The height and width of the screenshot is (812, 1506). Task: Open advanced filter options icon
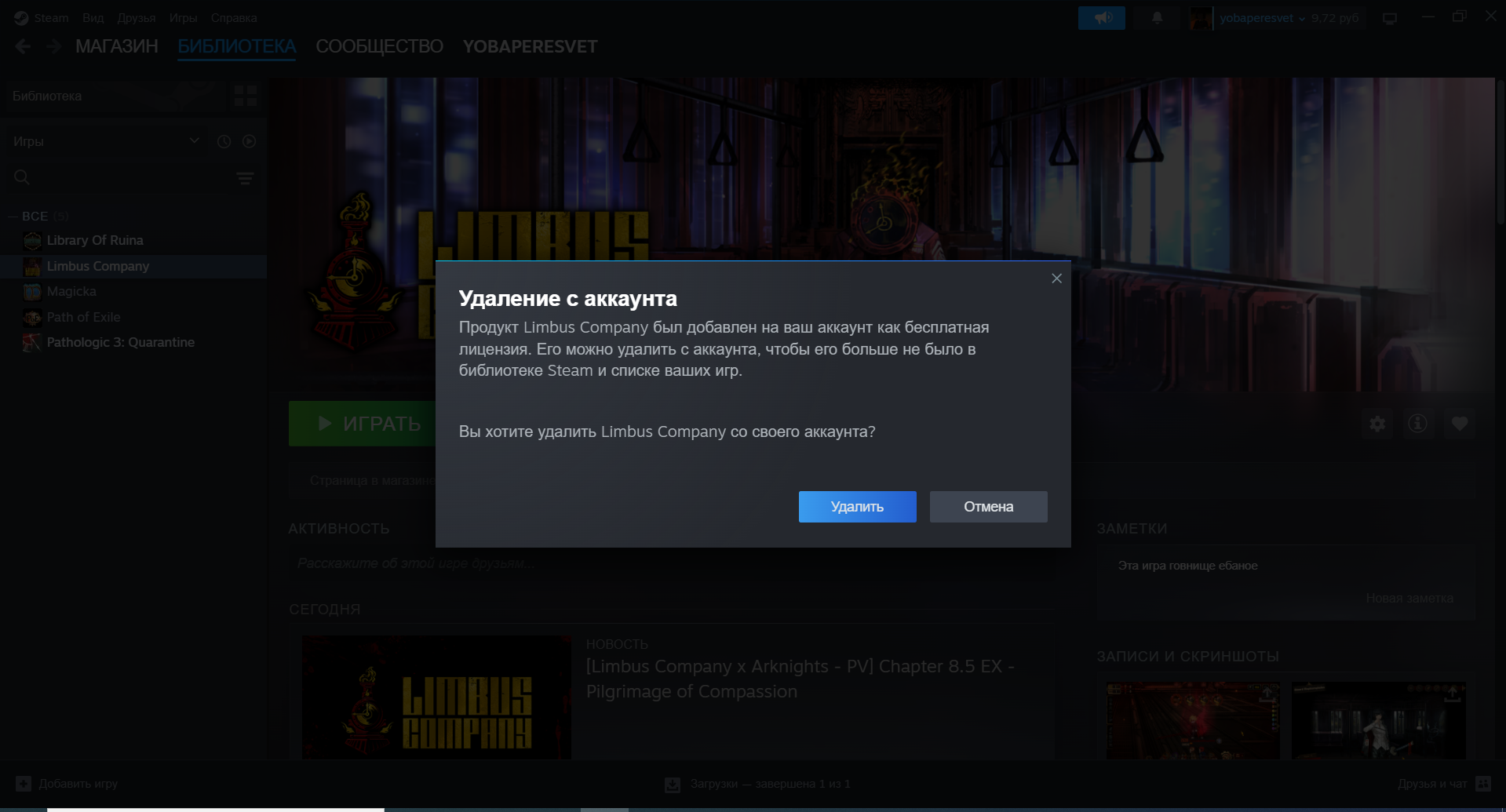pos(246,179)
